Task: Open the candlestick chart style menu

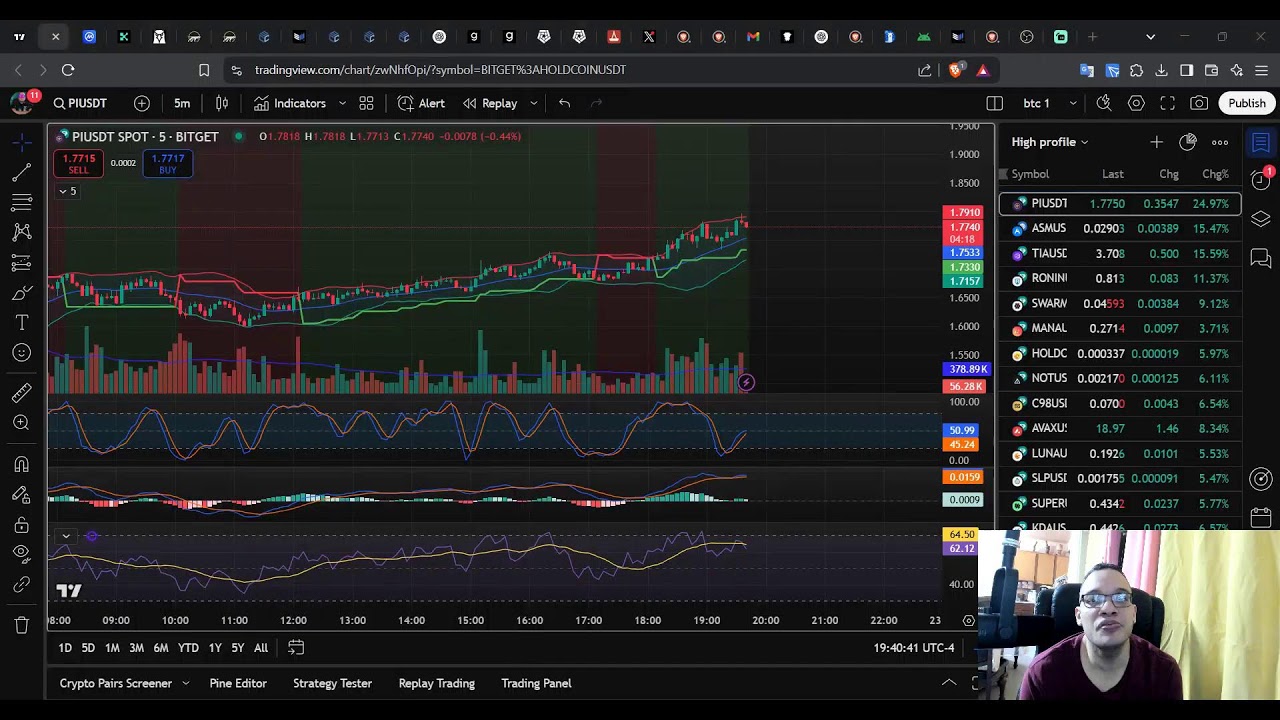Action: coord(222,103)
